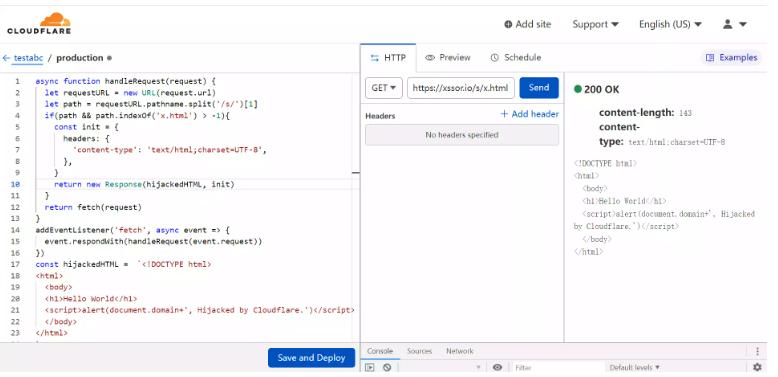Click the Send button
The width and height of the screenshot is (778, 377).
539,88
